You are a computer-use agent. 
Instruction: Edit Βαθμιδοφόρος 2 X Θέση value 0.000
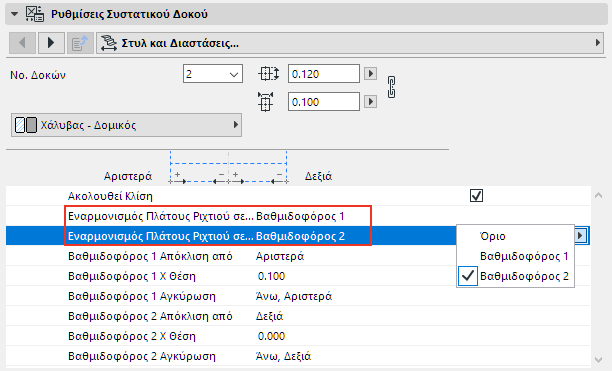pyautogui.click(x=271, y=336)
